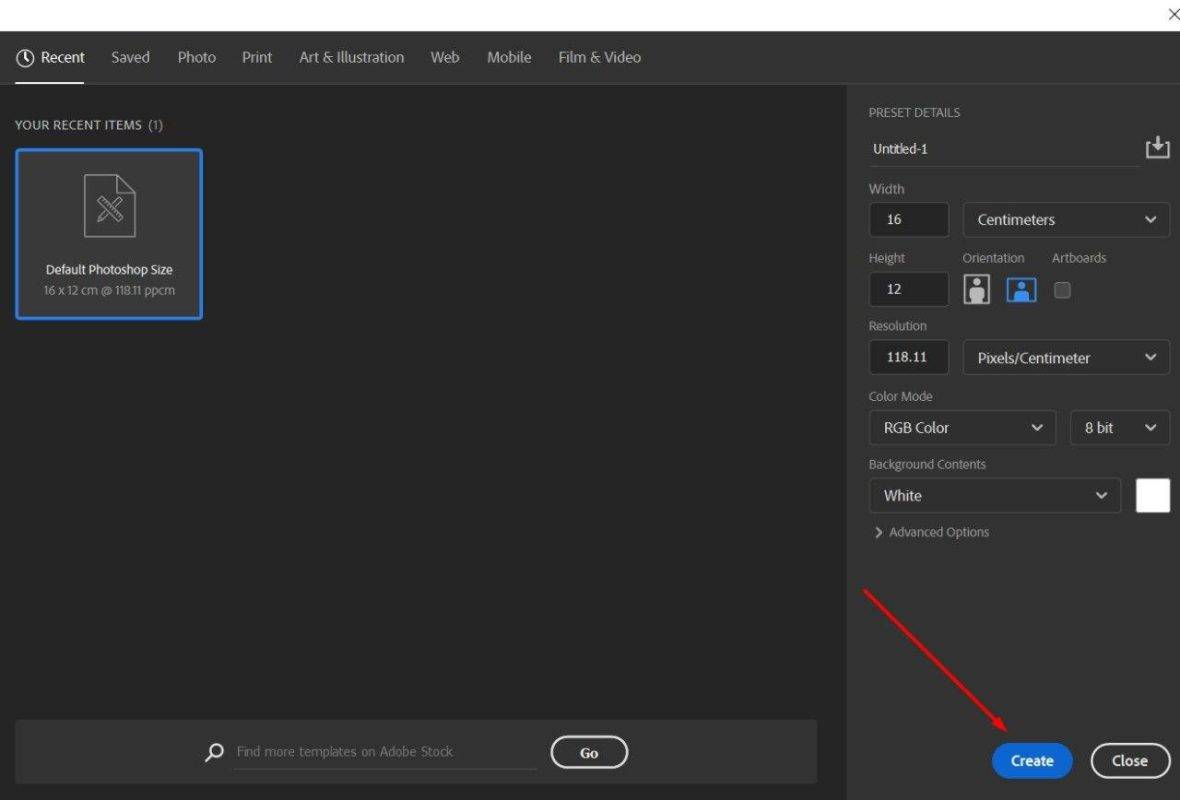This screenshot has height=800, width=1180.
Task: Open the RGB Color mode dropdown
Action: (962, 428)
